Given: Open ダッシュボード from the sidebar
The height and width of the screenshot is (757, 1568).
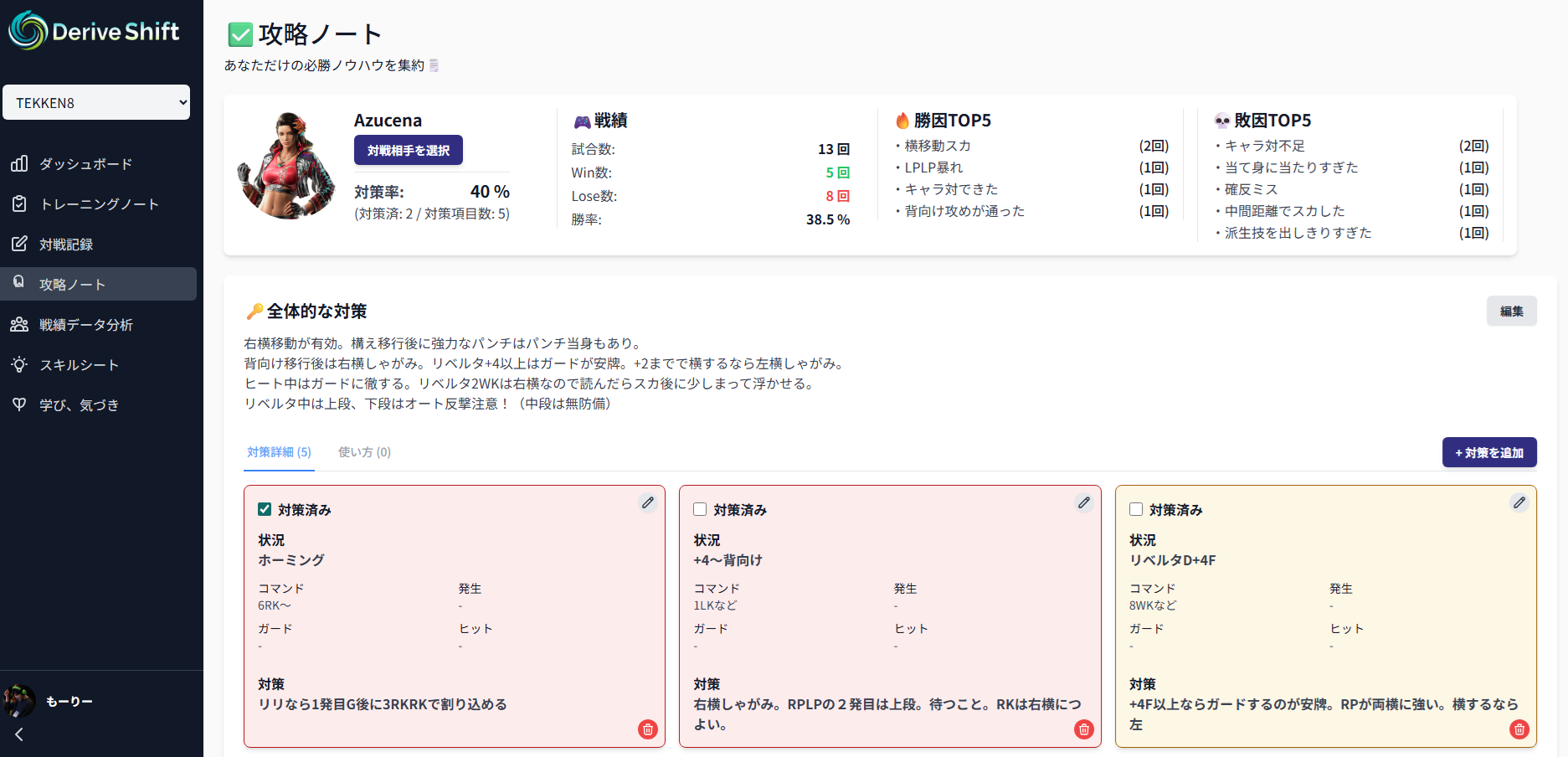Looking at the screenshot, I should 85,164.
